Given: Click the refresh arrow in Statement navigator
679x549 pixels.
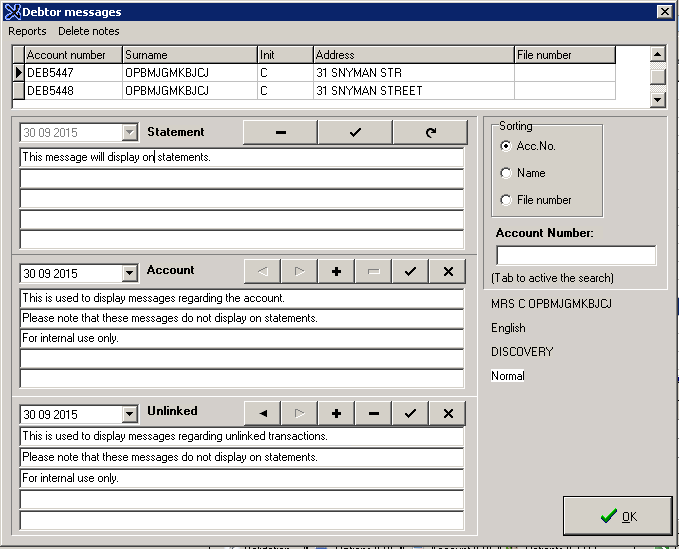Looking at the screenshot, I should click(430, 132).
